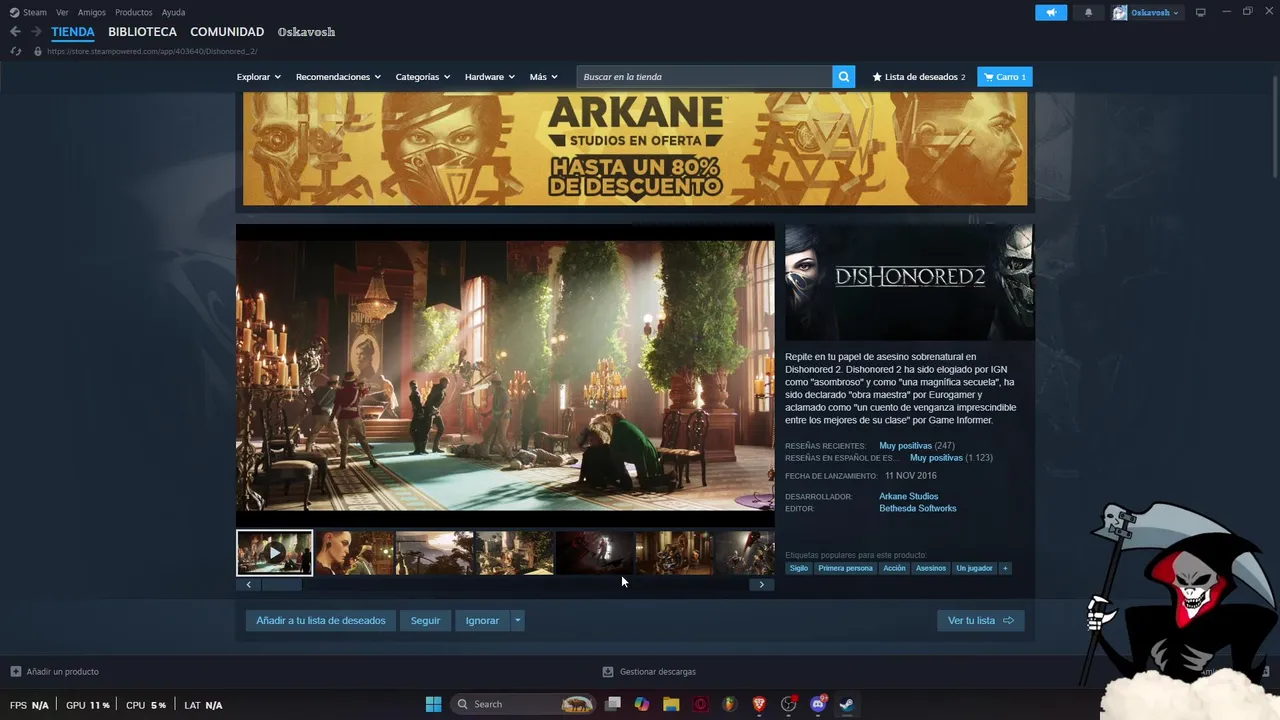Switch to the COMUNIDAD tab
1280x720 pixels.
[x=227, y=32]
